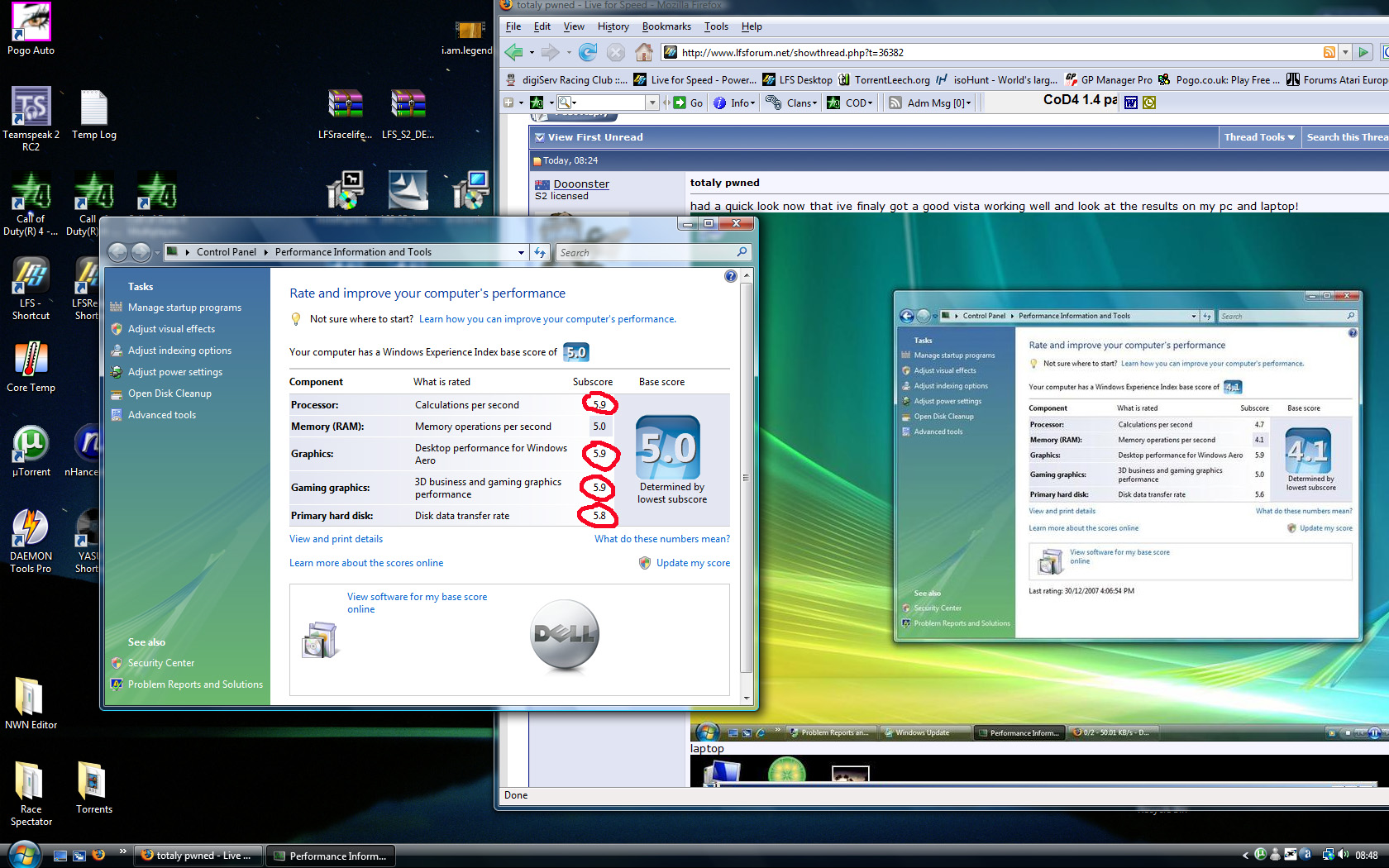Click the Control Panel Search box
The width and height of the screenshot is (1389, 868).
(652, 252)
